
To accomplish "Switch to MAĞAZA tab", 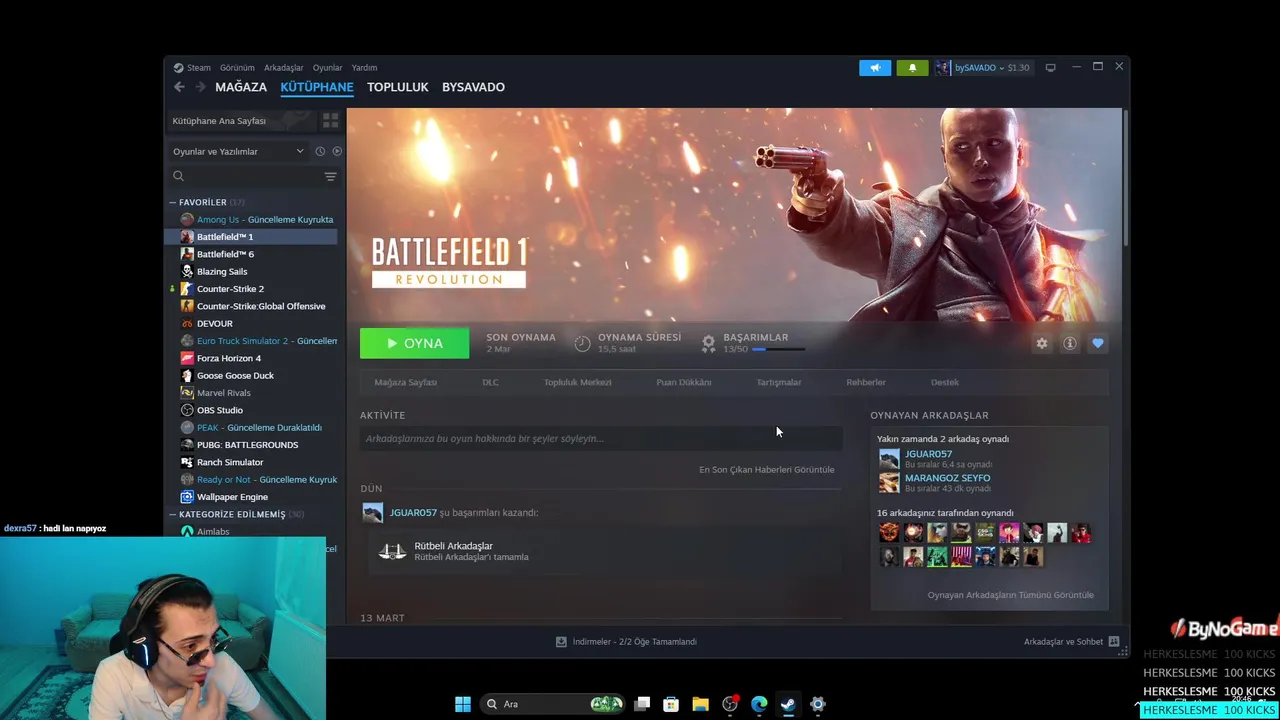I will (241, 87).
